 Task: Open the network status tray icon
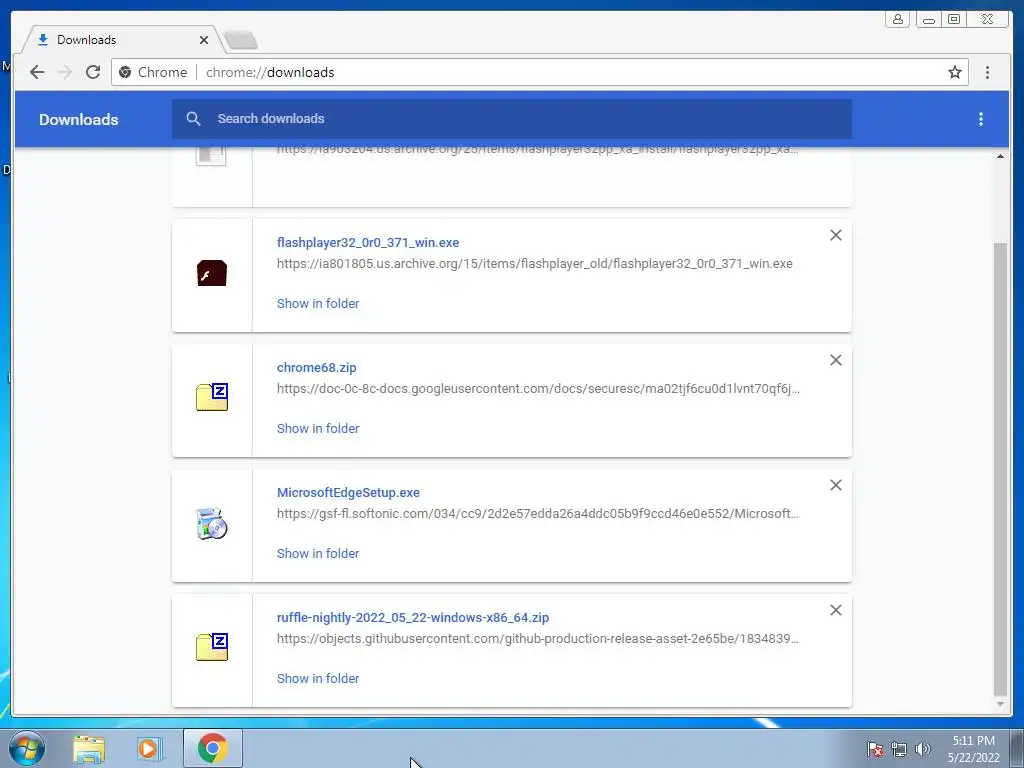[x=899, y=749]
